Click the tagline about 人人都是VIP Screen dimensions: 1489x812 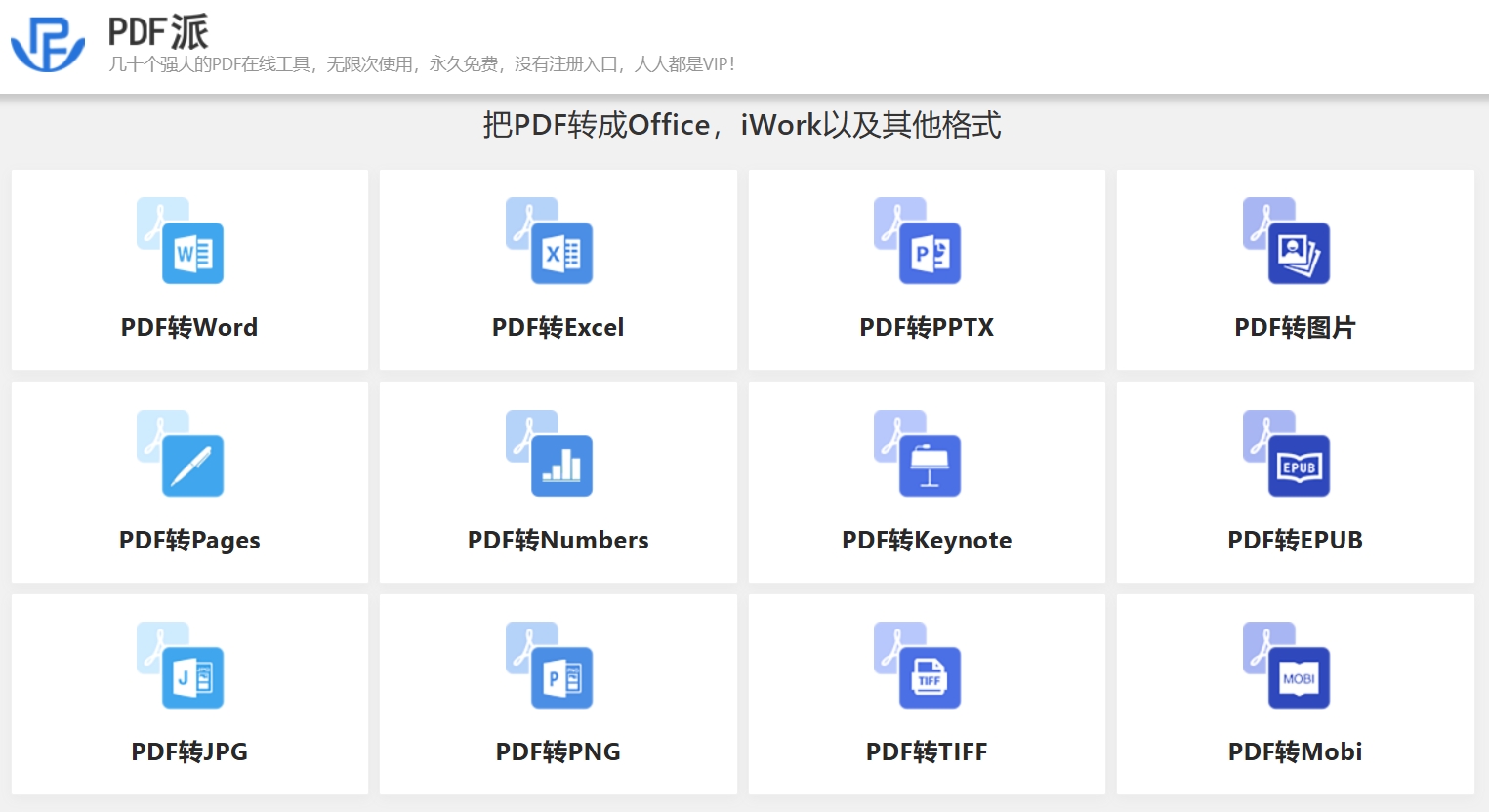coord(422,64)
